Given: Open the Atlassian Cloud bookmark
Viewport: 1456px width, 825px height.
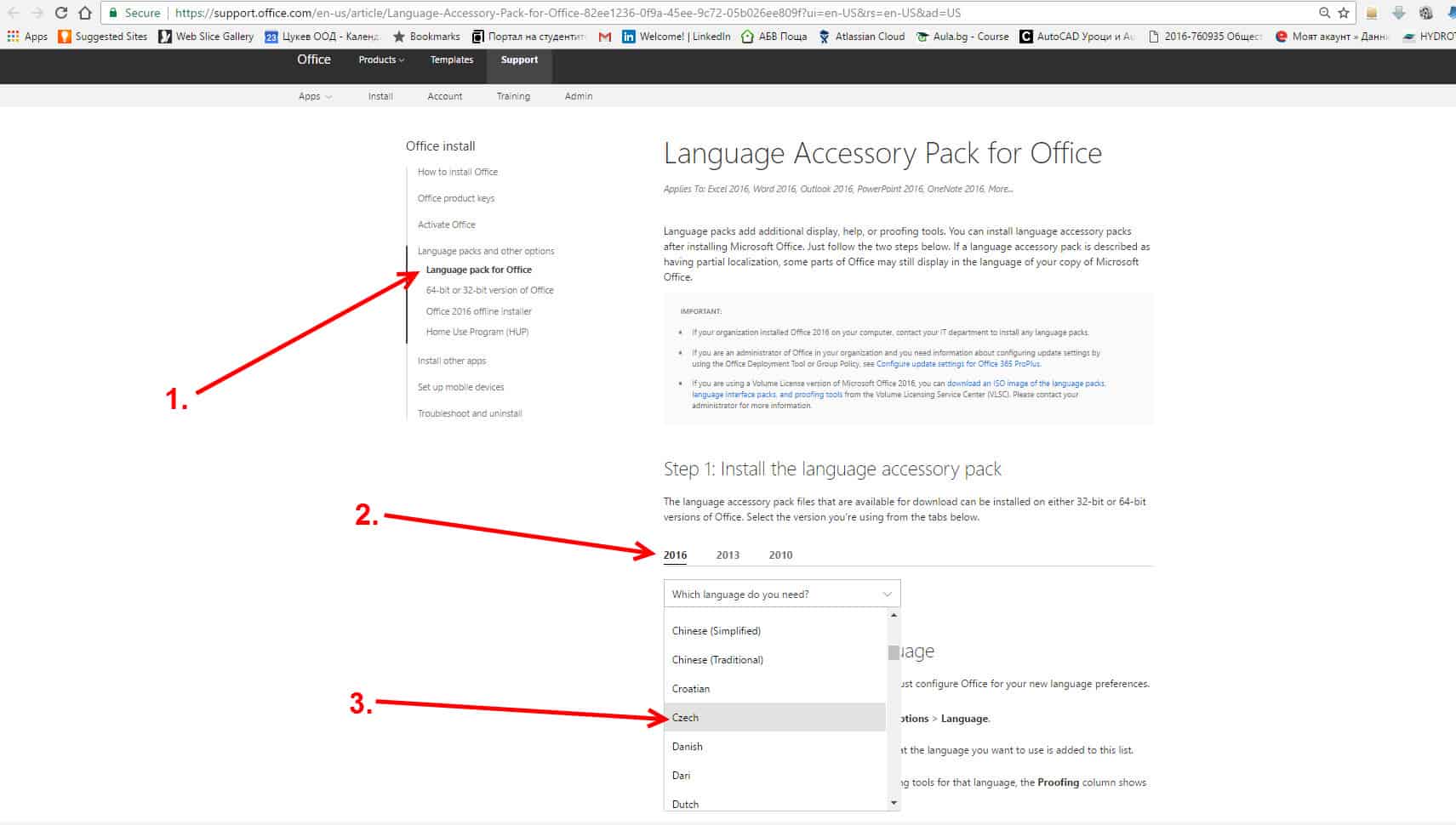Looking at the screenshot, I should 861,37.
